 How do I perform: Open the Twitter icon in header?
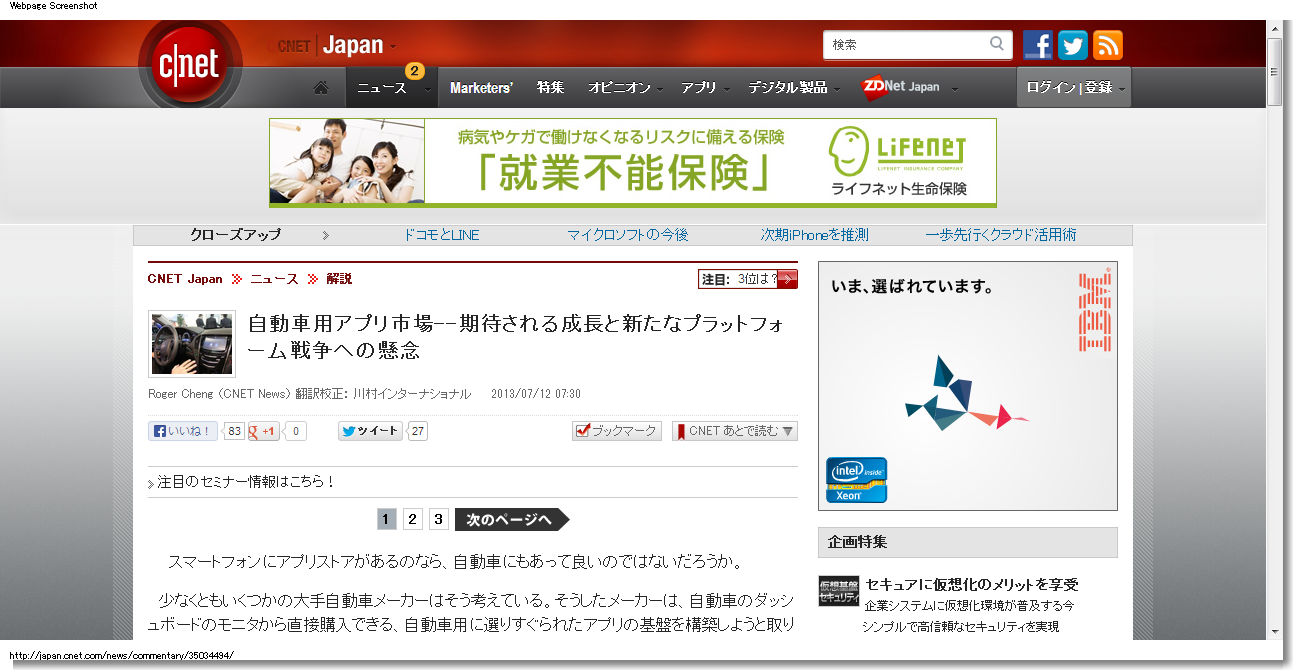[1073, 45]
